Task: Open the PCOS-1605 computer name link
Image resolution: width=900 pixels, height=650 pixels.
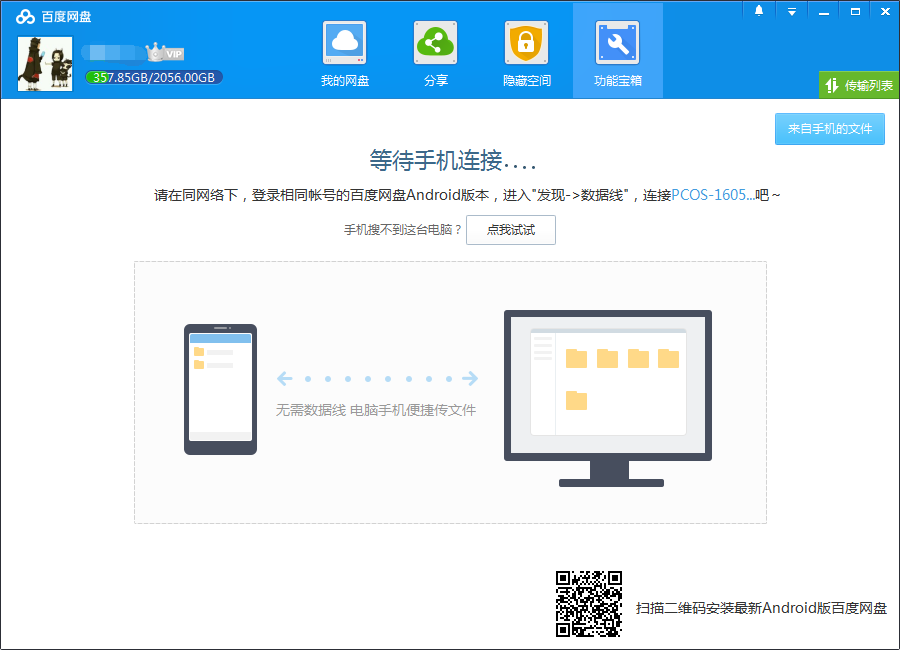Action: (710, 194)
